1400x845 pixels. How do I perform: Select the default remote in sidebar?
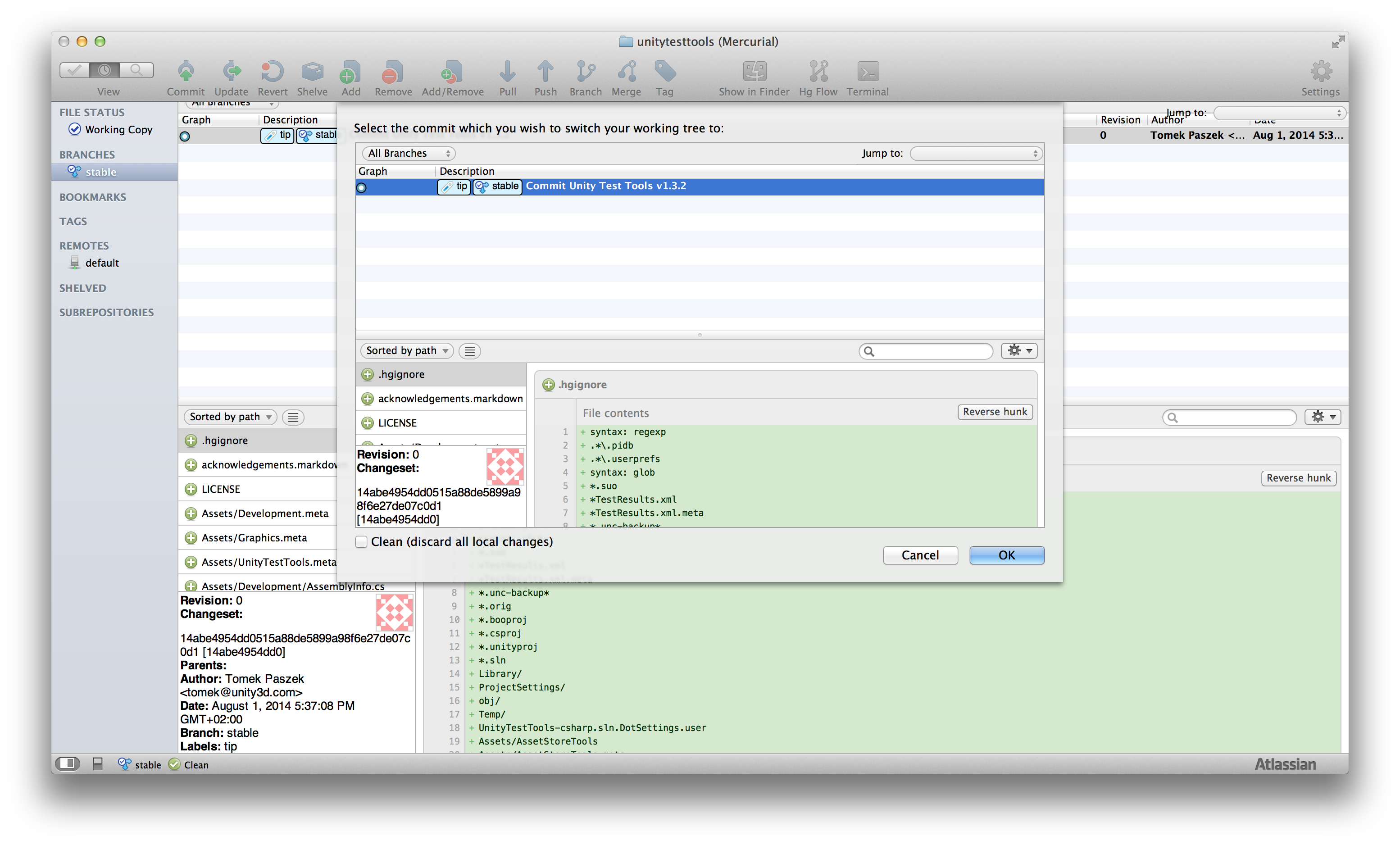[x=102, y=263]
